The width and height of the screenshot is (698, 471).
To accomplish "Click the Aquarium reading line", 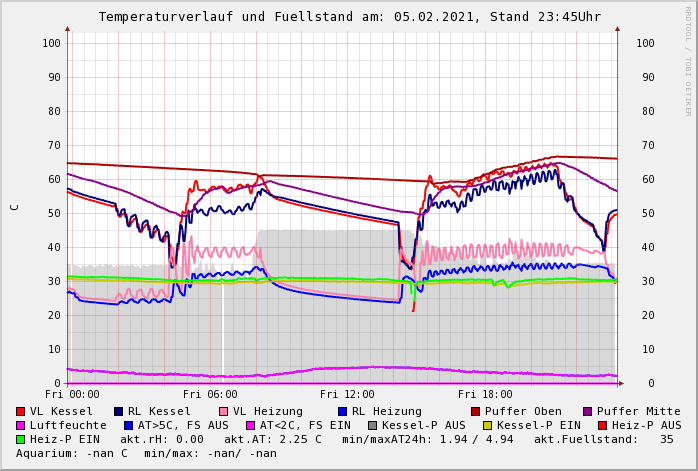I will coord(146,453).
